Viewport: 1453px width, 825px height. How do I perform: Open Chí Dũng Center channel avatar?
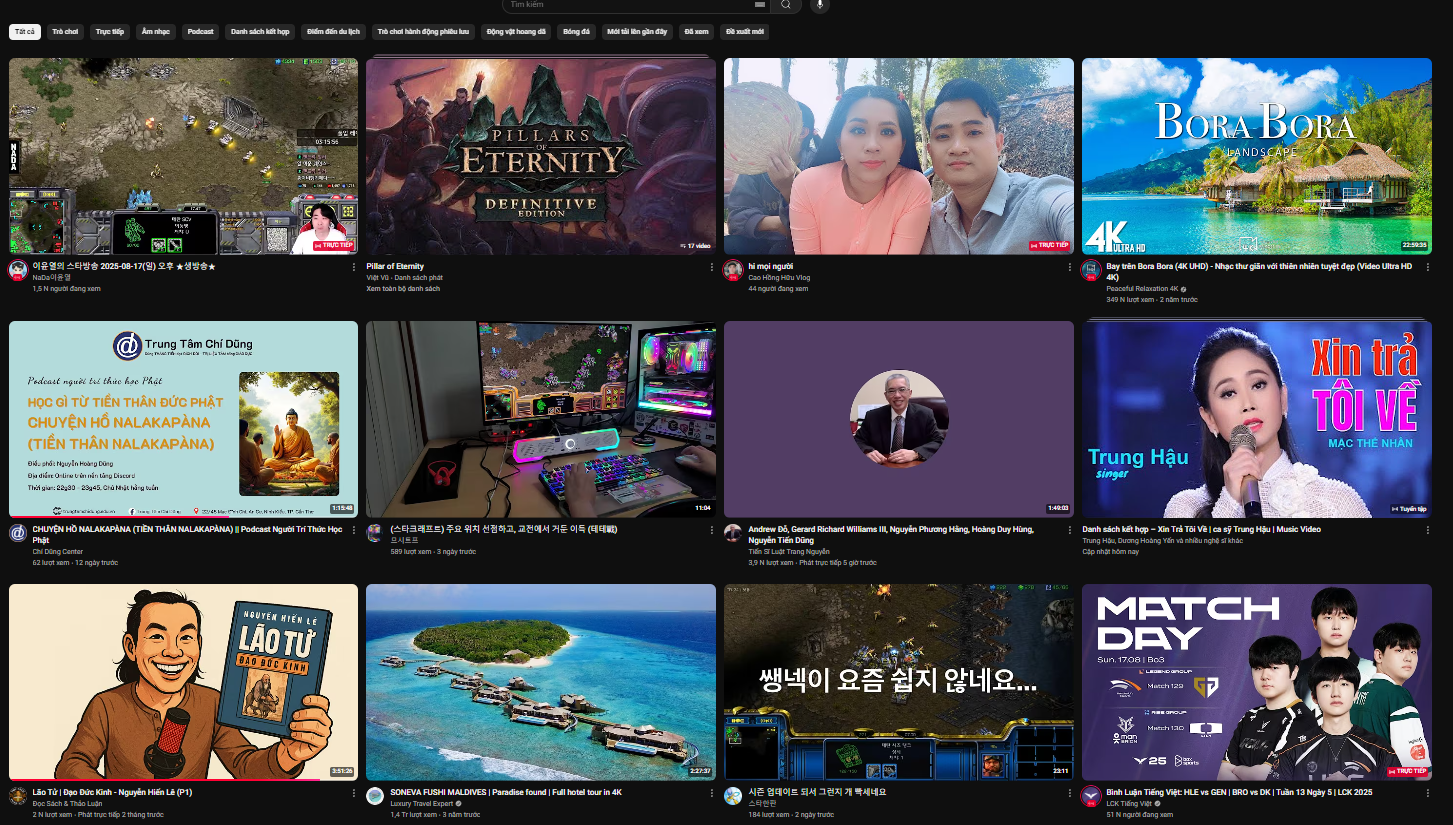[x=18, y=533]
